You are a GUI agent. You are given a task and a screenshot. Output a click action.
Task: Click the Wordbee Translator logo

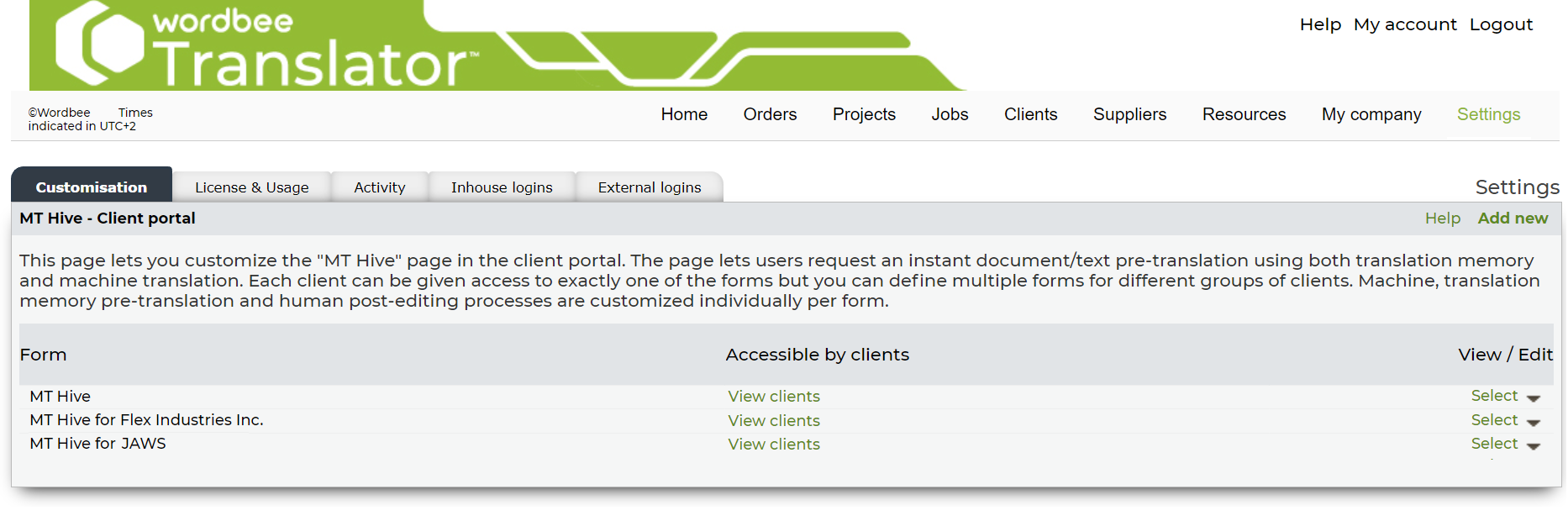coord(269,46)
